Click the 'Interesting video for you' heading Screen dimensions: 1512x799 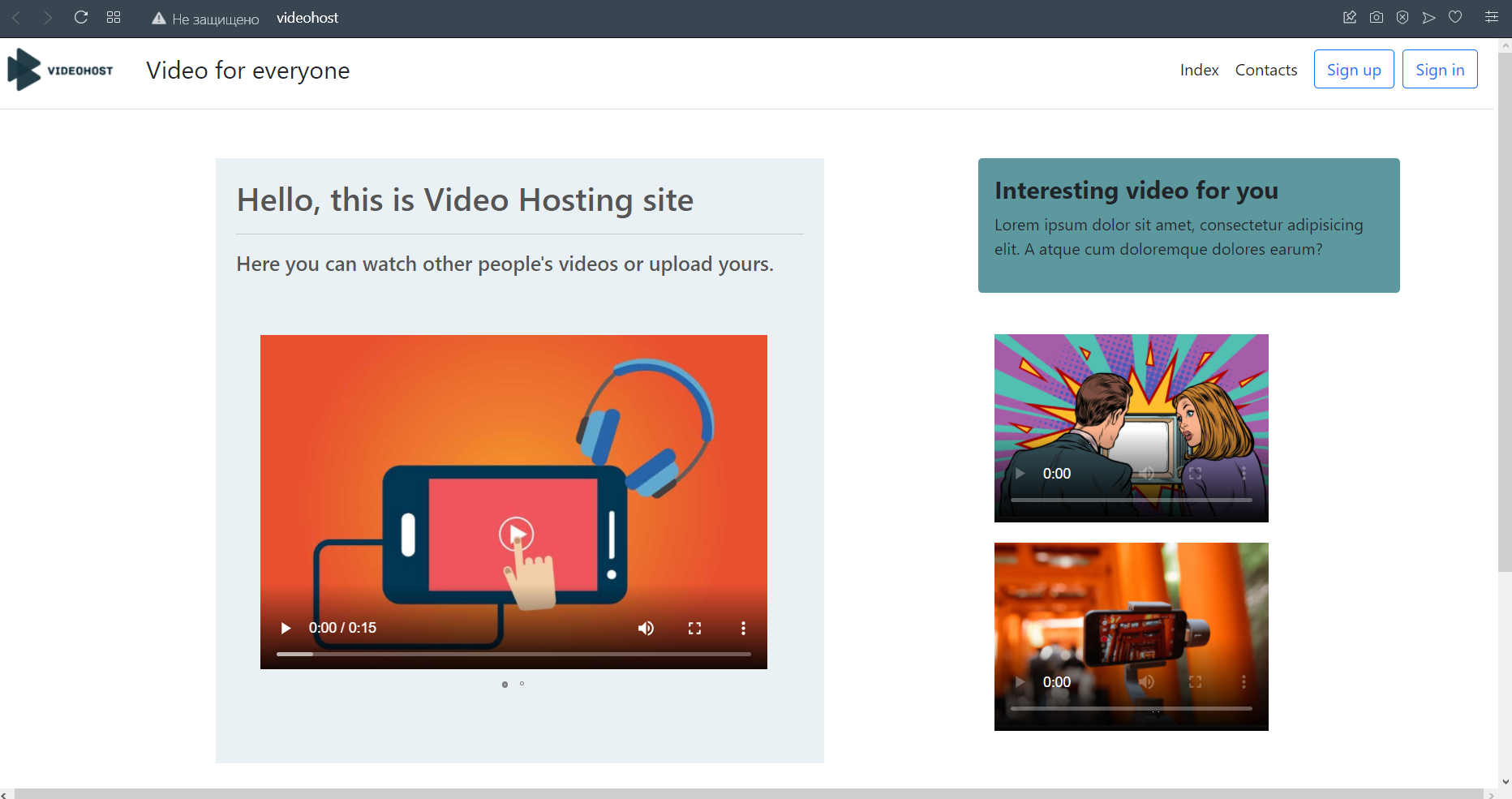tap(1136, 191)
